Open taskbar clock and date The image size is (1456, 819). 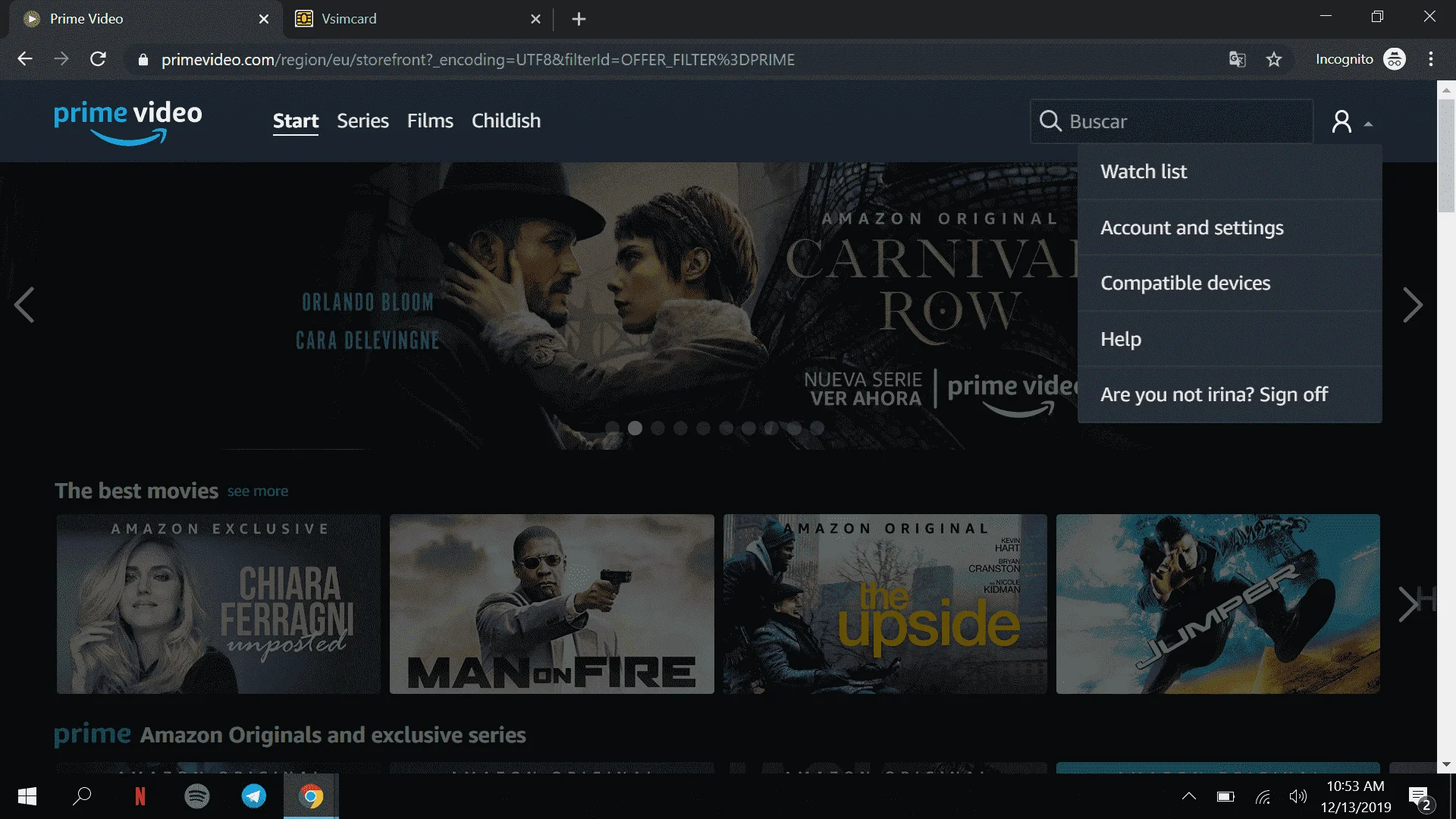click(x=1355, y=797)
